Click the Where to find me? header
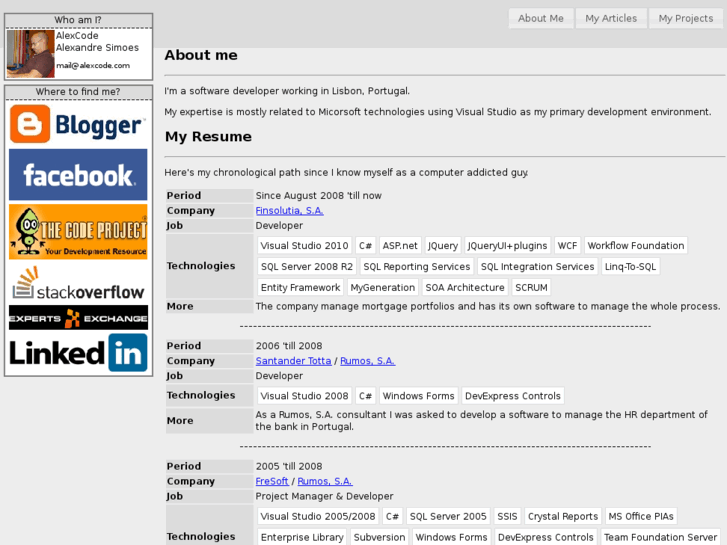 78,92
